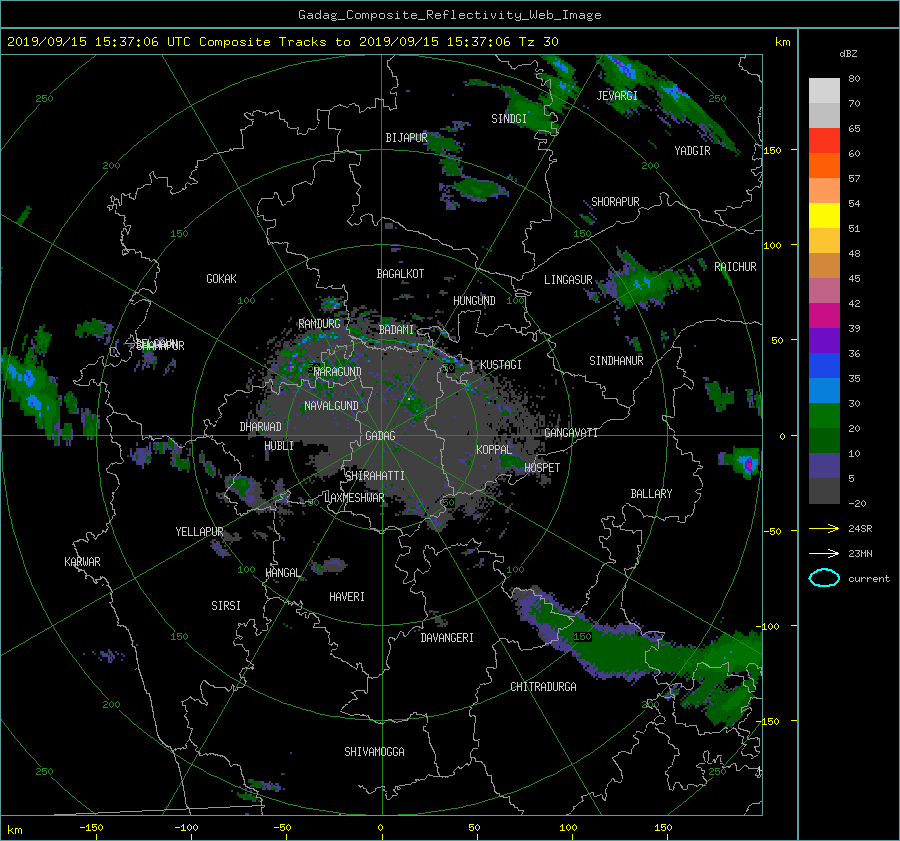Click the yellow 54 dBZ legend swatch

(824, 215)
